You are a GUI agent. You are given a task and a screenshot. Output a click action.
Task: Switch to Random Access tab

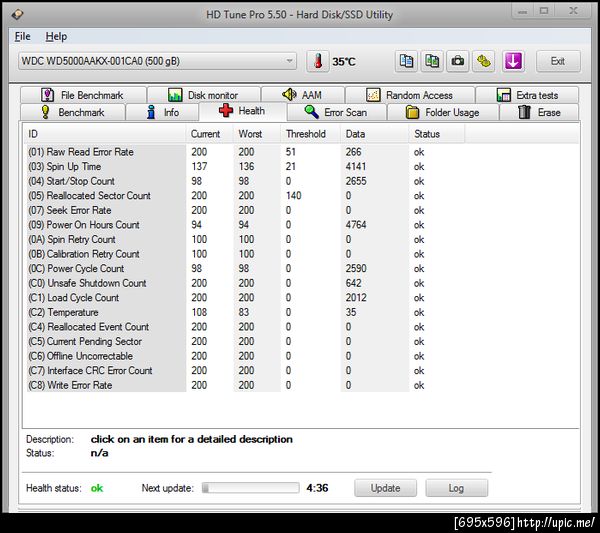(410, 95)
